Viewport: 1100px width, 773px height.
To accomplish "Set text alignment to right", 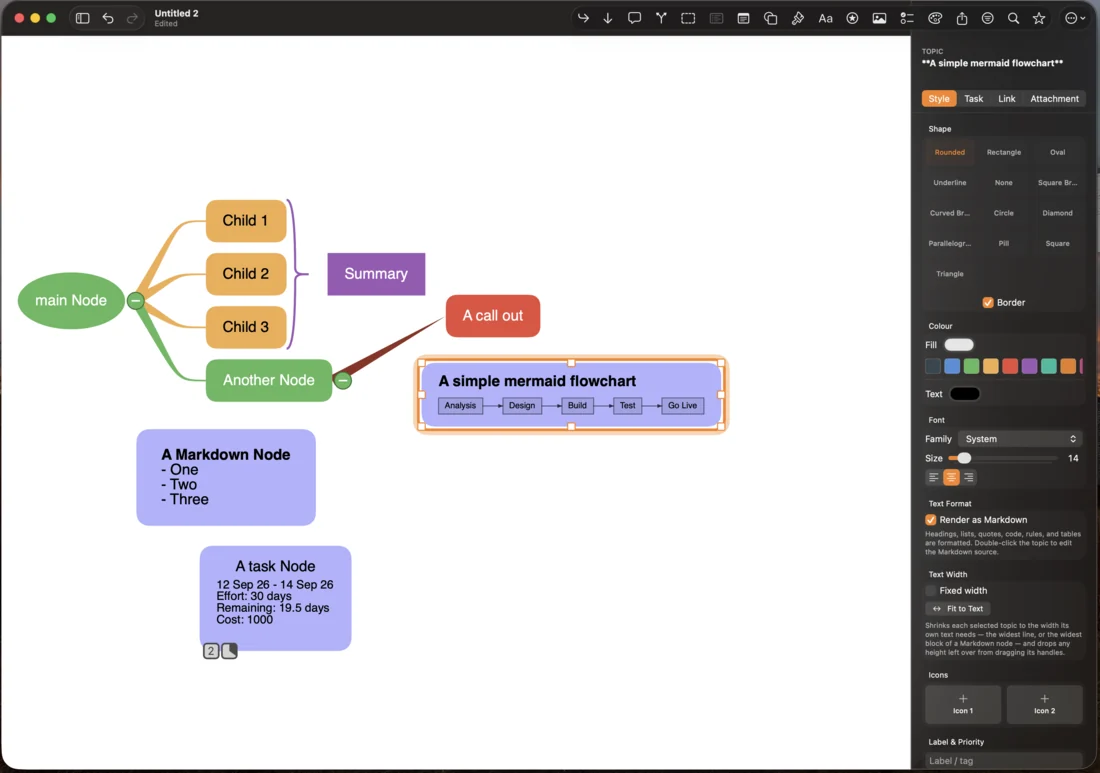I will (969, 478).
